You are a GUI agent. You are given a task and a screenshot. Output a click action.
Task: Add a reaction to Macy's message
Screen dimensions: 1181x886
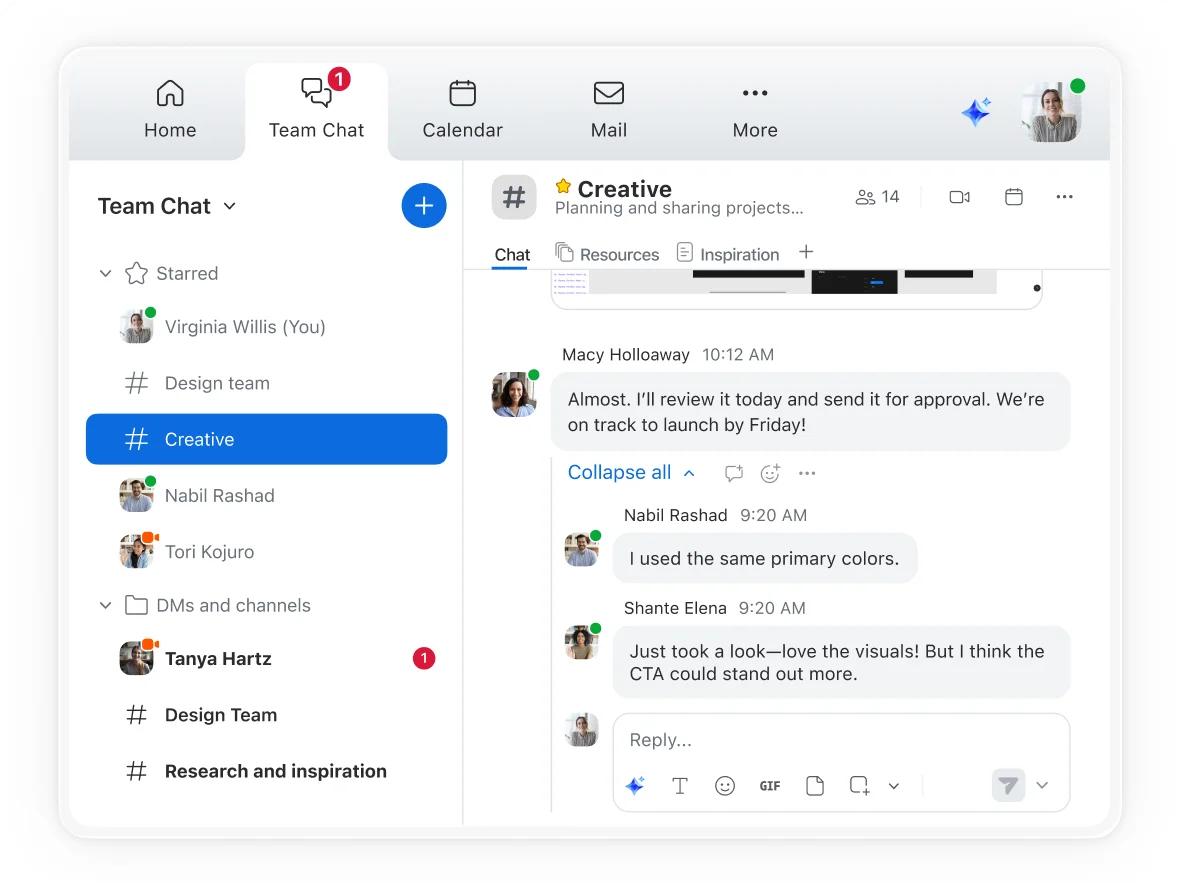[x=770, y=473]
